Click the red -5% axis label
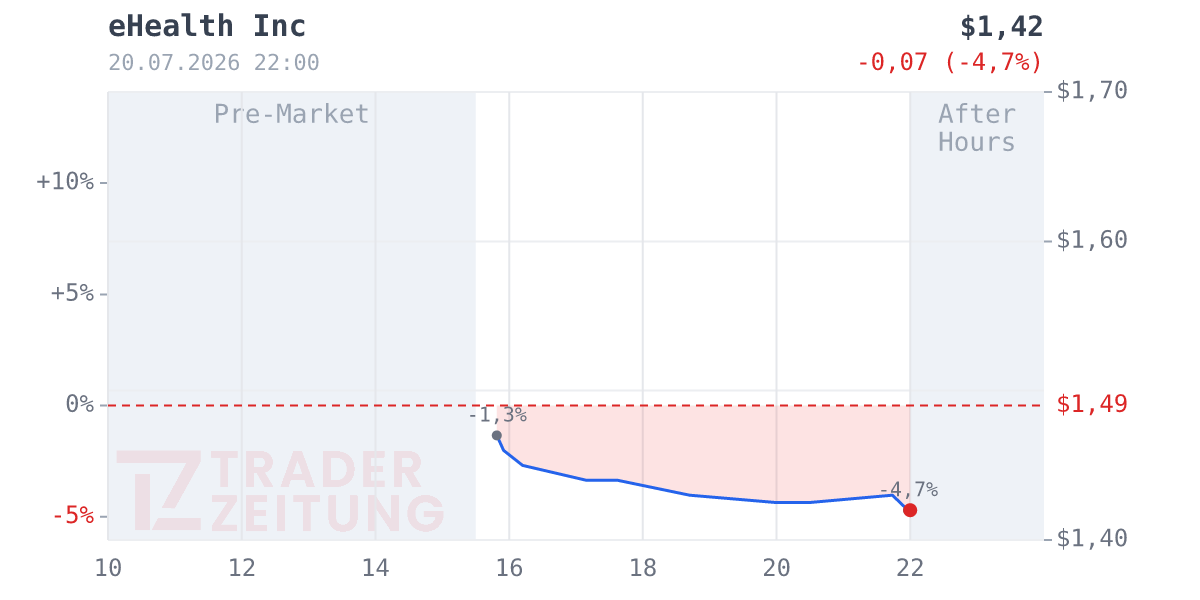This screenshot has height=600, width=1200. click(72, 516)
